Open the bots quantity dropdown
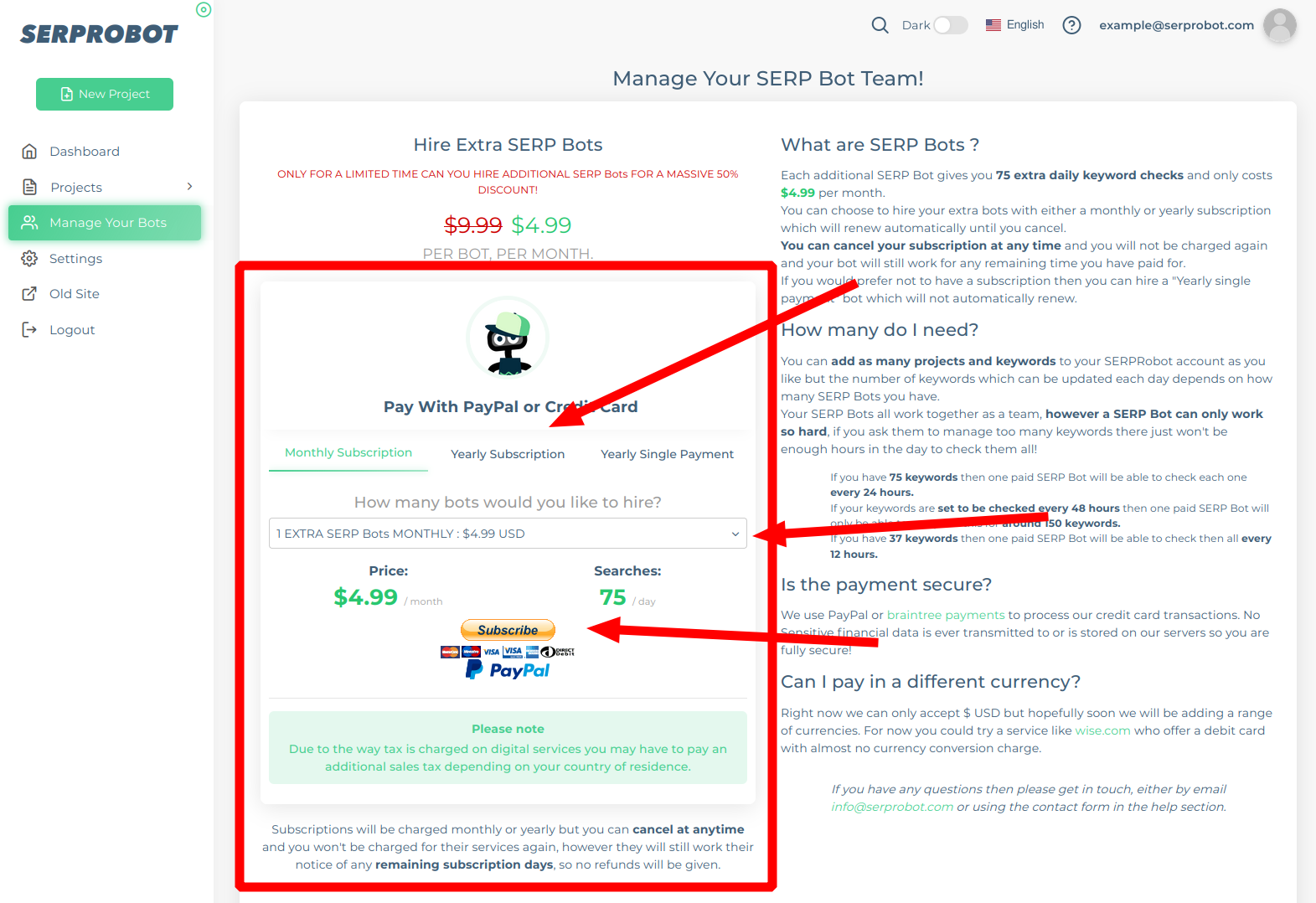 [x=508, y=534]
